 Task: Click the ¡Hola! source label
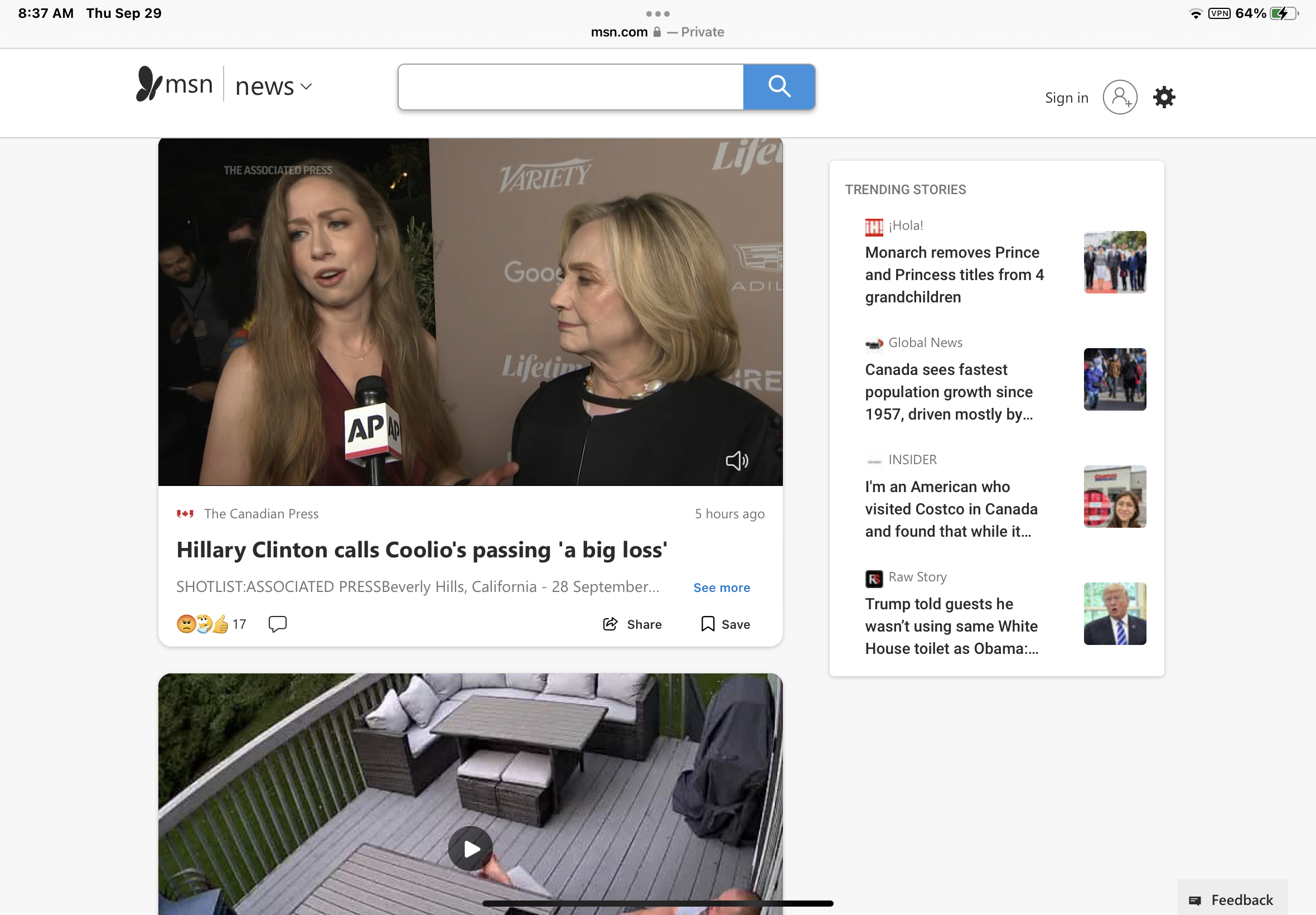coord(906,226)
